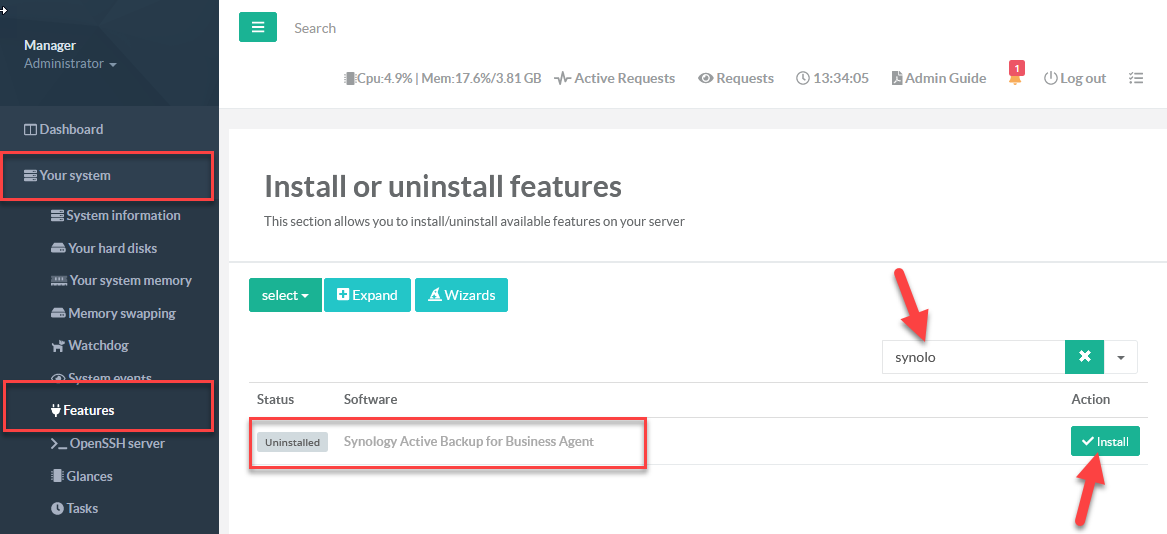Open the notification bell alerts
The height and width of the screenshot is (534, 1167).
click(1015, 78)
